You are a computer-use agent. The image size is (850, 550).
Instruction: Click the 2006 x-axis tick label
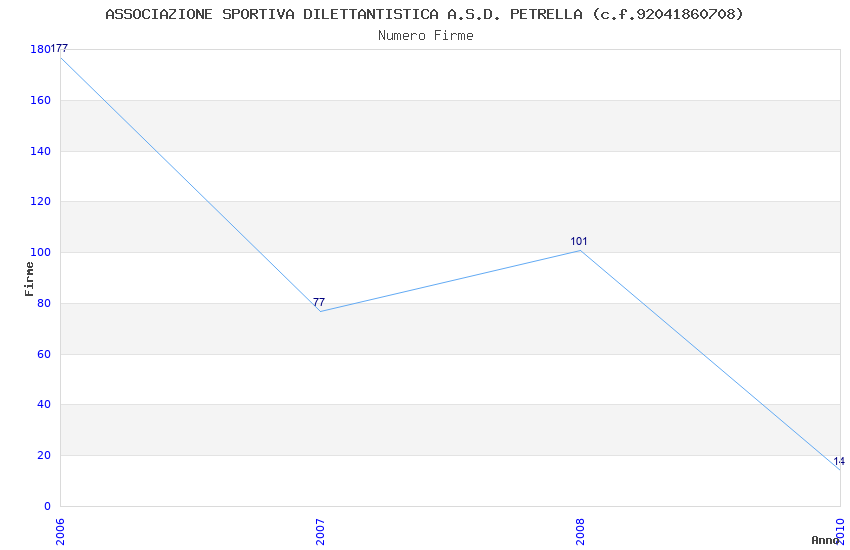pyautogui.click(x=61, y=531)
